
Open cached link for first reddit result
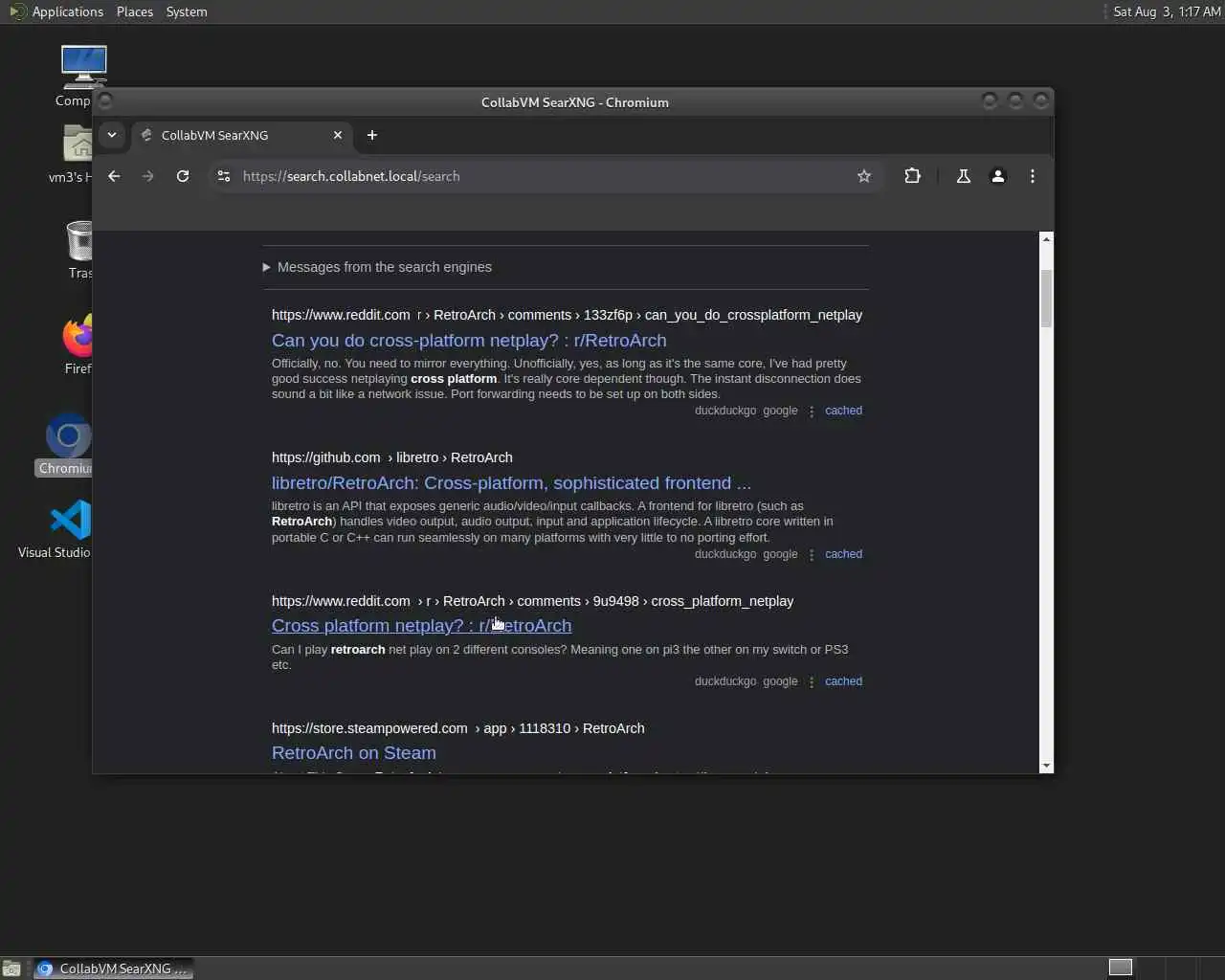tap(843, 411)
